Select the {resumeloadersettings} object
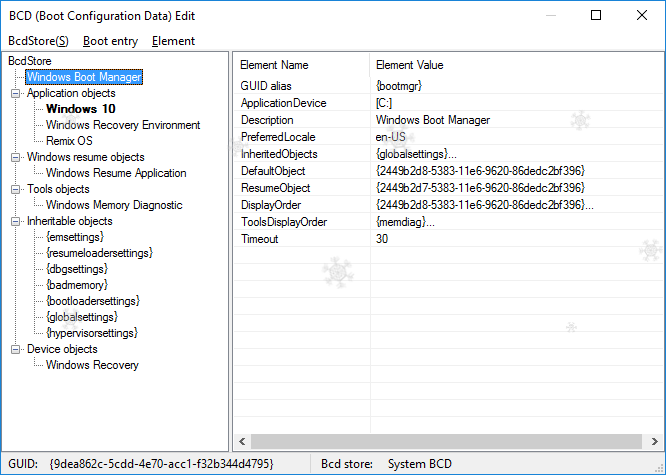 [99, 253]
